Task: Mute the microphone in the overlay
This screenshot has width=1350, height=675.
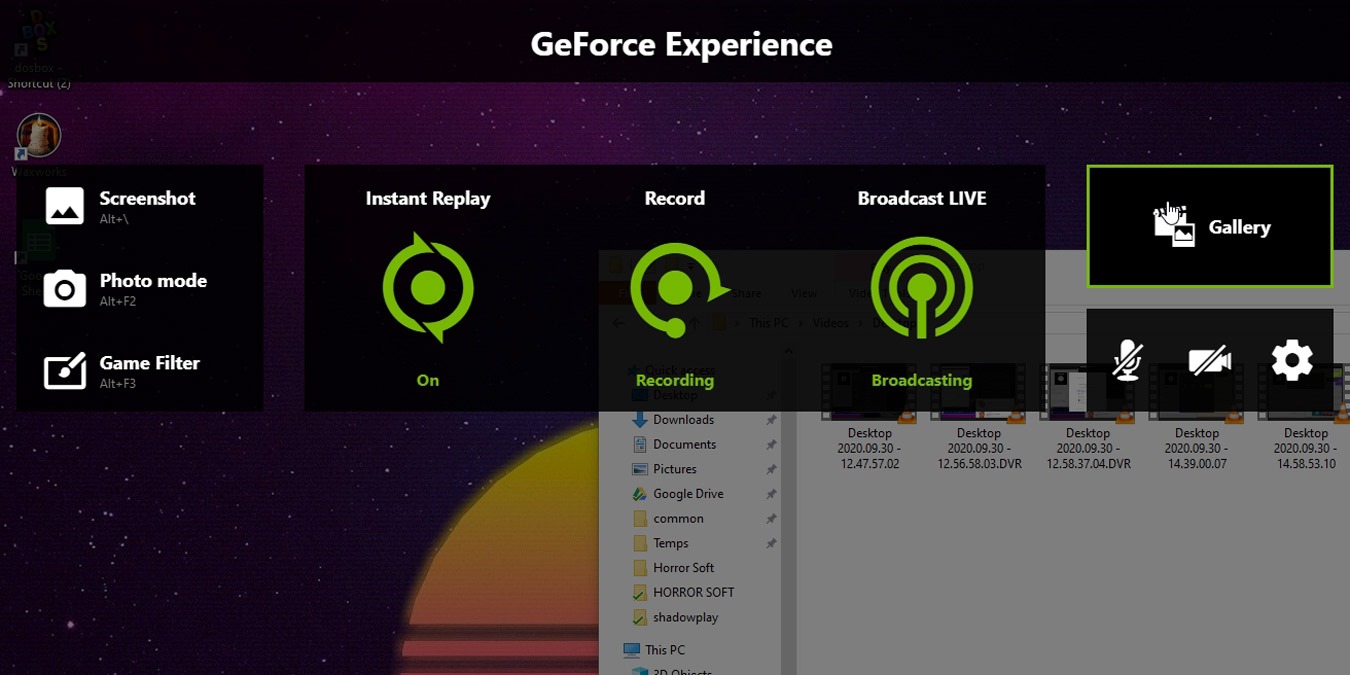Action: [1127, 360]
